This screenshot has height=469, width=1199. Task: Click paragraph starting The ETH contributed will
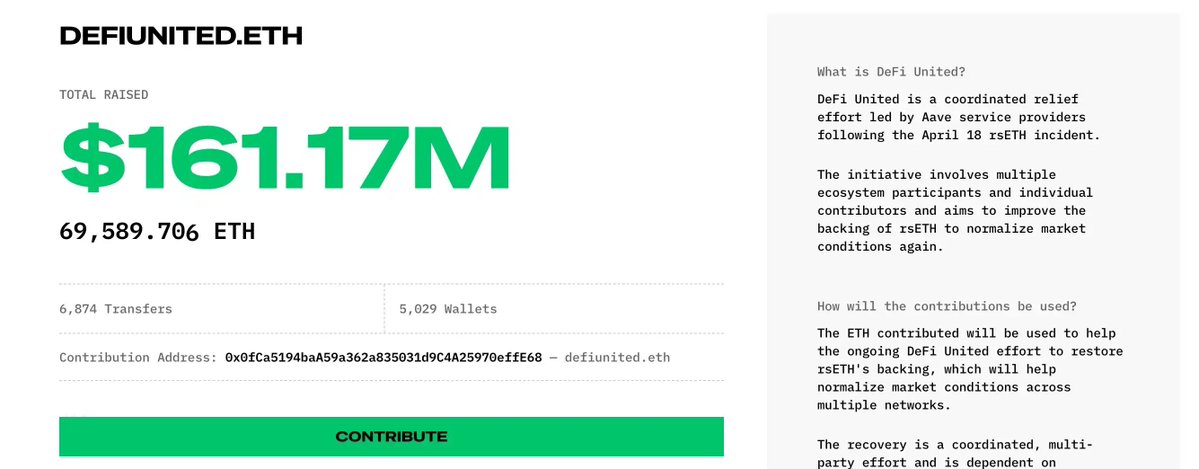[970, 369]
